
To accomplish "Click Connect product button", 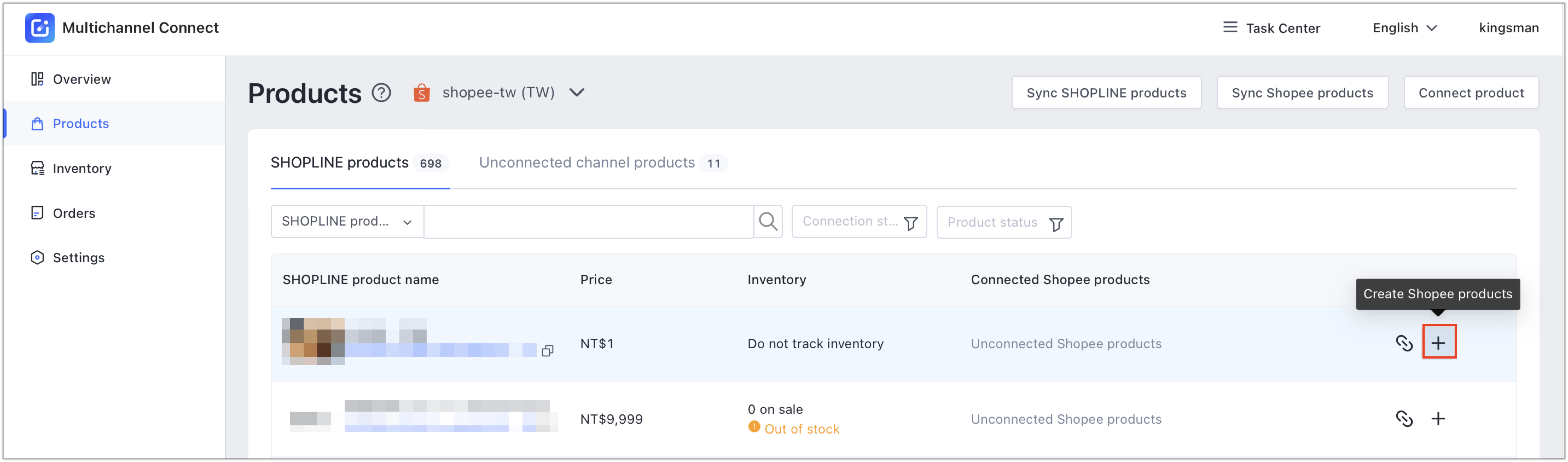I will pos(1471,93).
